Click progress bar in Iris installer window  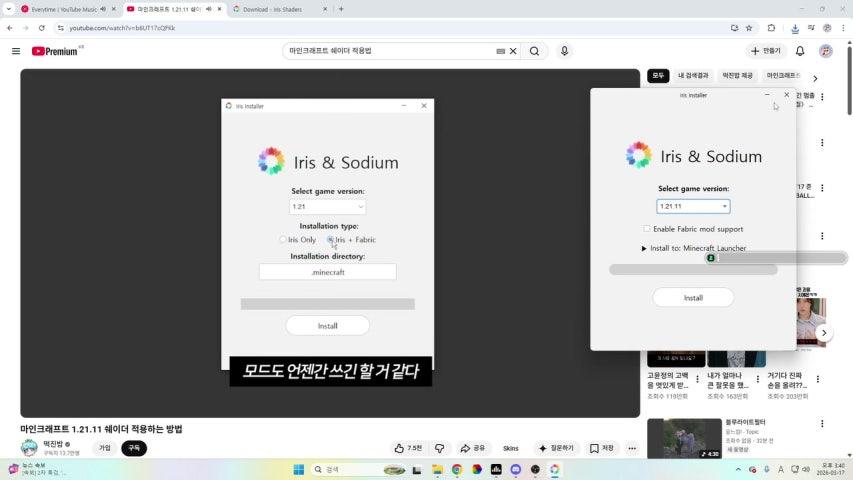click(693, 269)
